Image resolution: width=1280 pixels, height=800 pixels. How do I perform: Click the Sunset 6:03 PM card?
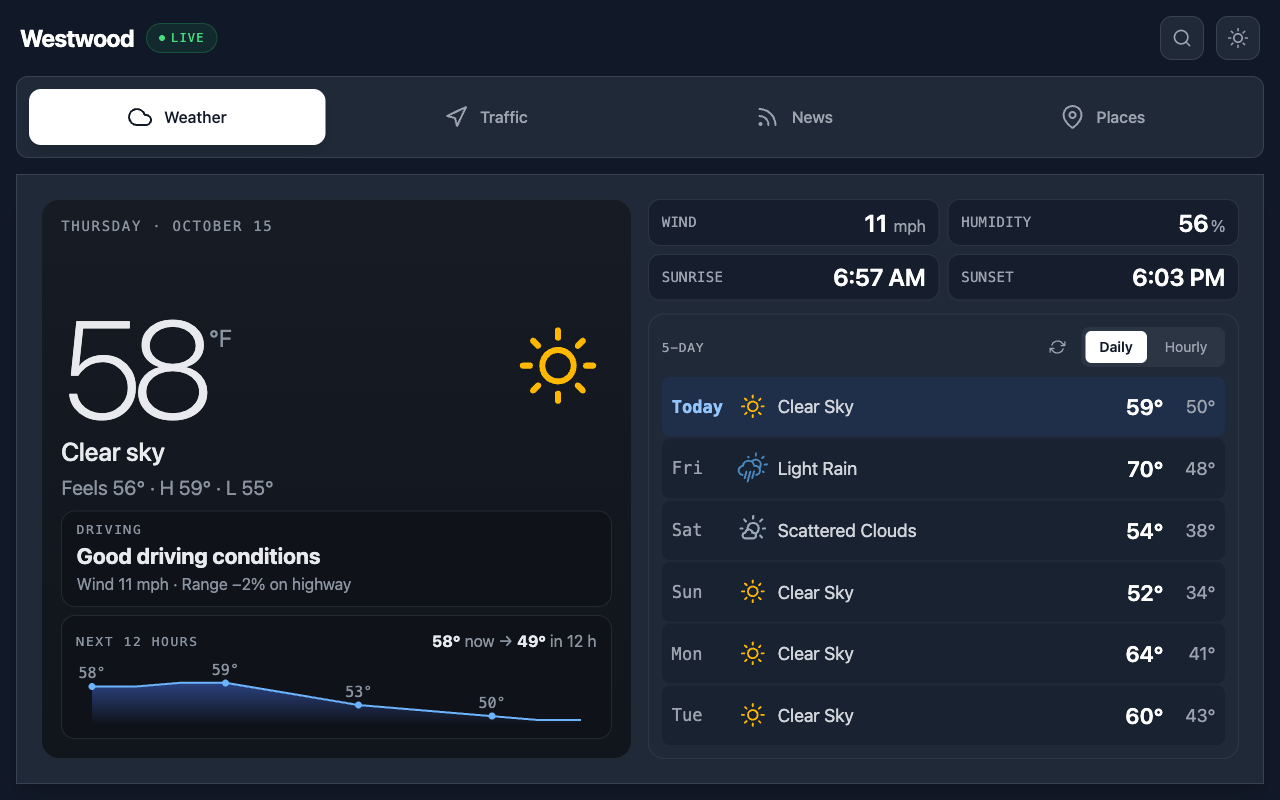1093,277
